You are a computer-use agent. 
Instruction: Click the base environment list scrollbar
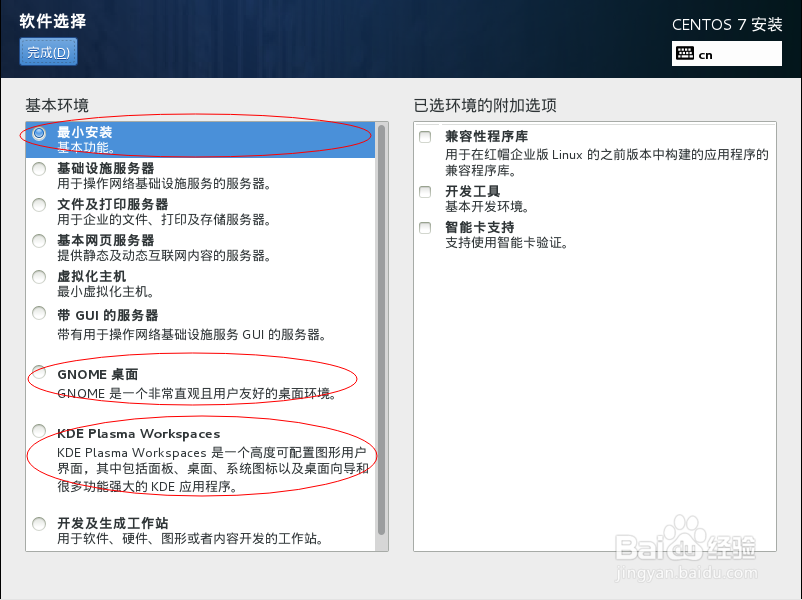pos(381,330)
